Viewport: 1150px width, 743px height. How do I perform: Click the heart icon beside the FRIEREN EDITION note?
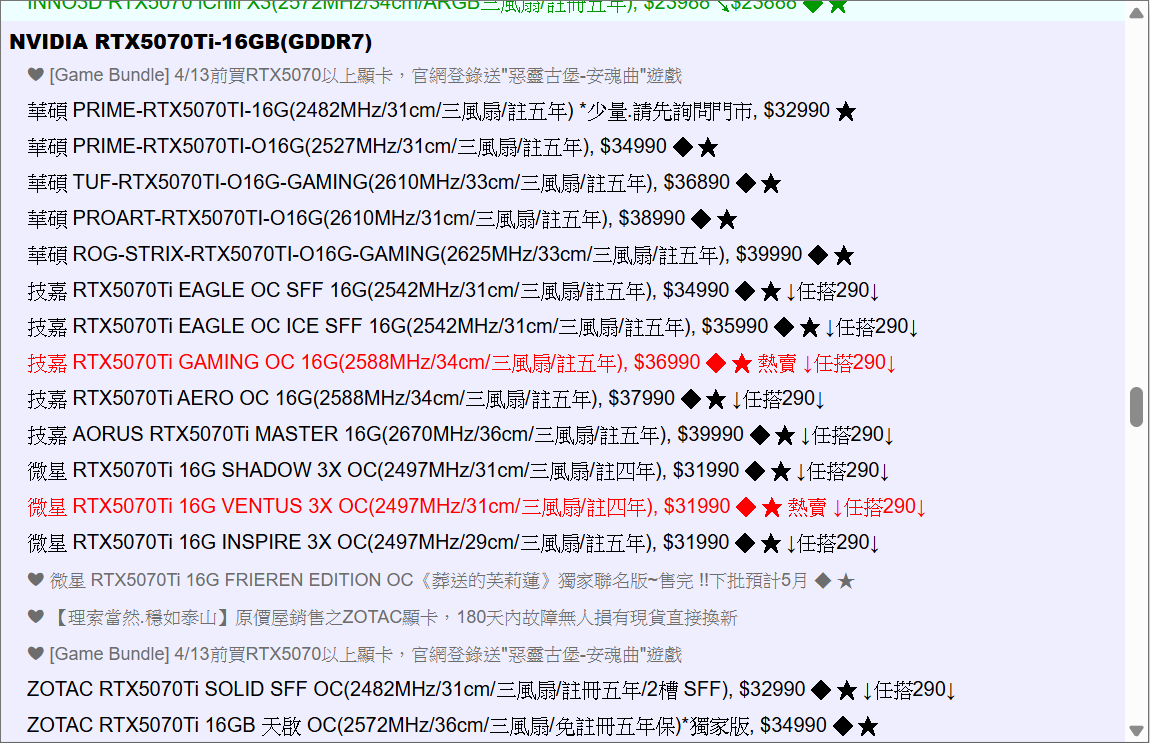tap(36, 580)
